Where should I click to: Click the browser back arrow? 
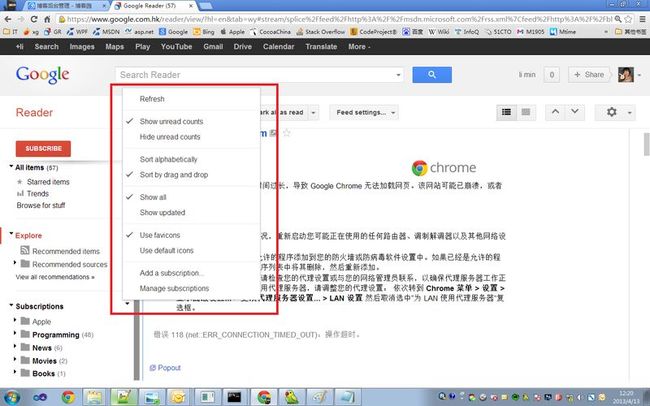(x=8, y=19)
